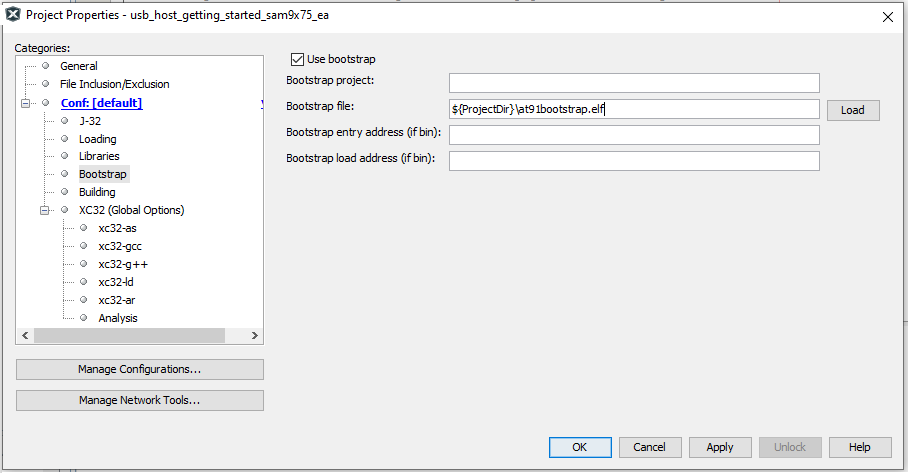Click the node icon beside Libraries
Image resolution: width=908 pixels, height=473 pixels.
coord(65,156)
